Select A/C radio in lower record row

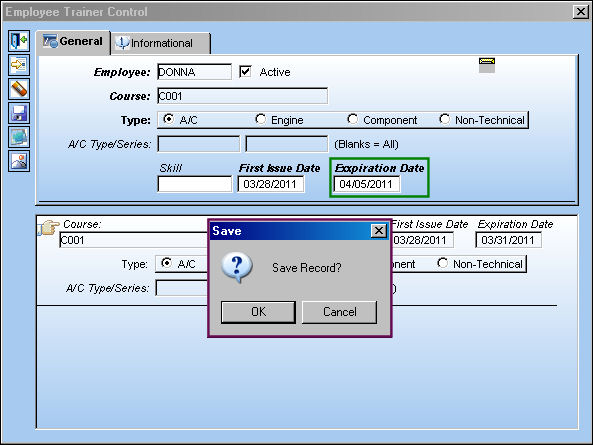166,263
